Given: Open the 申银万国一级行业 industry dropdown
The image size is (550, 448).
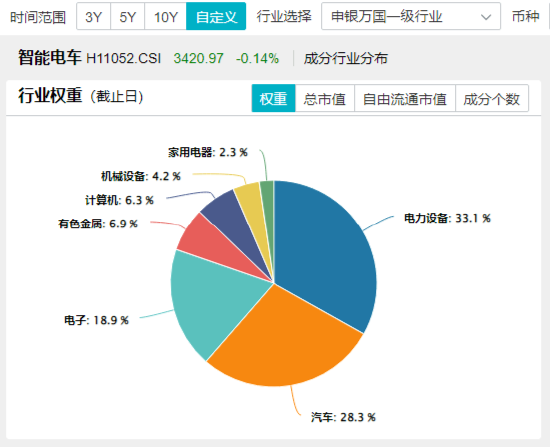Looking at the screenshot, I should pyautogui.click(x=411, y=16).
